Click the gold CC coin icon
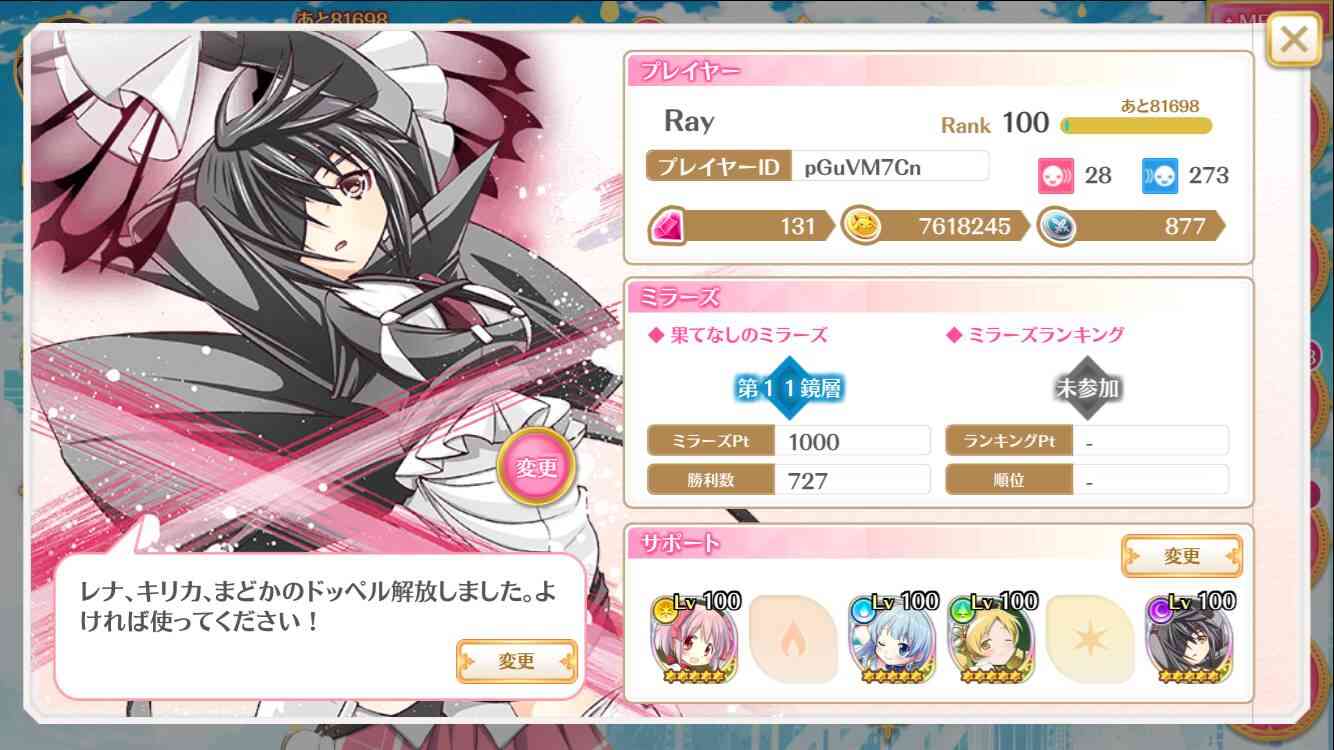This screenshot has width=1334, height=750. coord(860,226)
